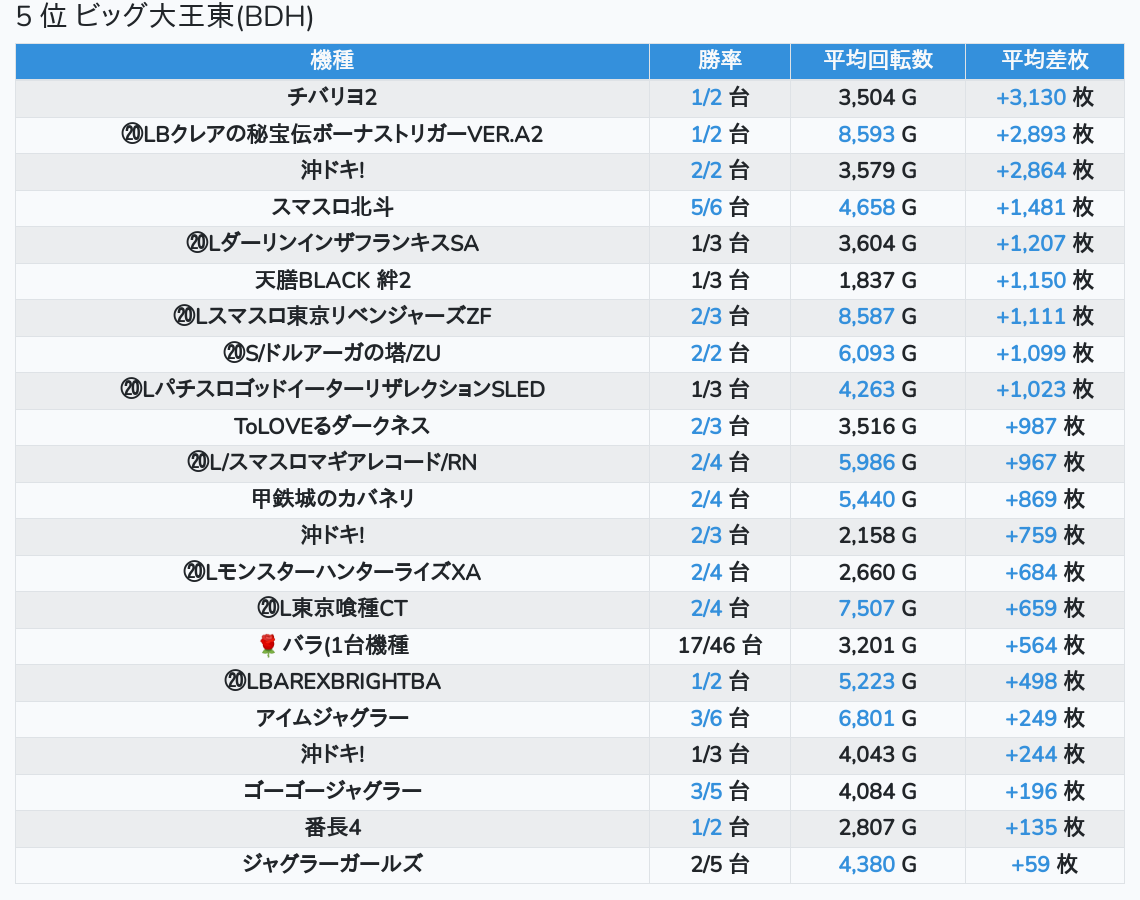This screenshot has height=900, width=1140.
Task: Click the +1,207 枚 difference value
Action: (x=1045, y=244)
